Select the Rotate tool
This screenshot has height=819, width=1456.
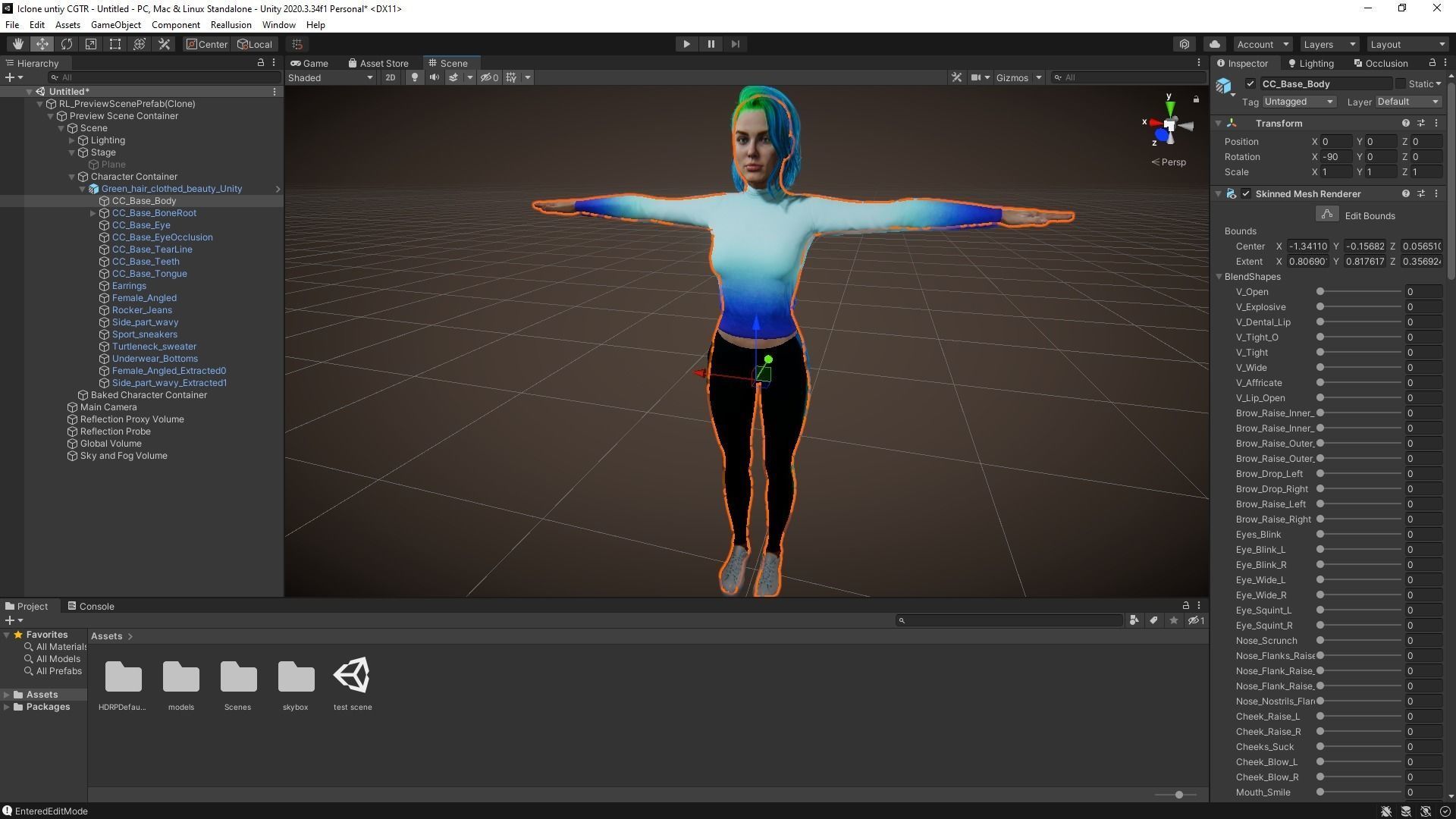coord(67,44)
